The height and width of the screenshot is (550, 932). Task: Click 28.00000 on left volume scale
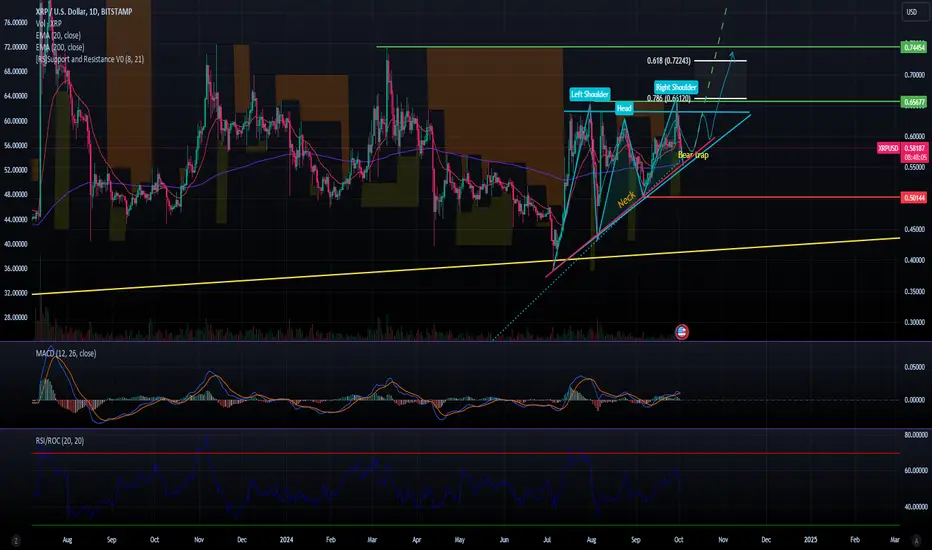15,318
